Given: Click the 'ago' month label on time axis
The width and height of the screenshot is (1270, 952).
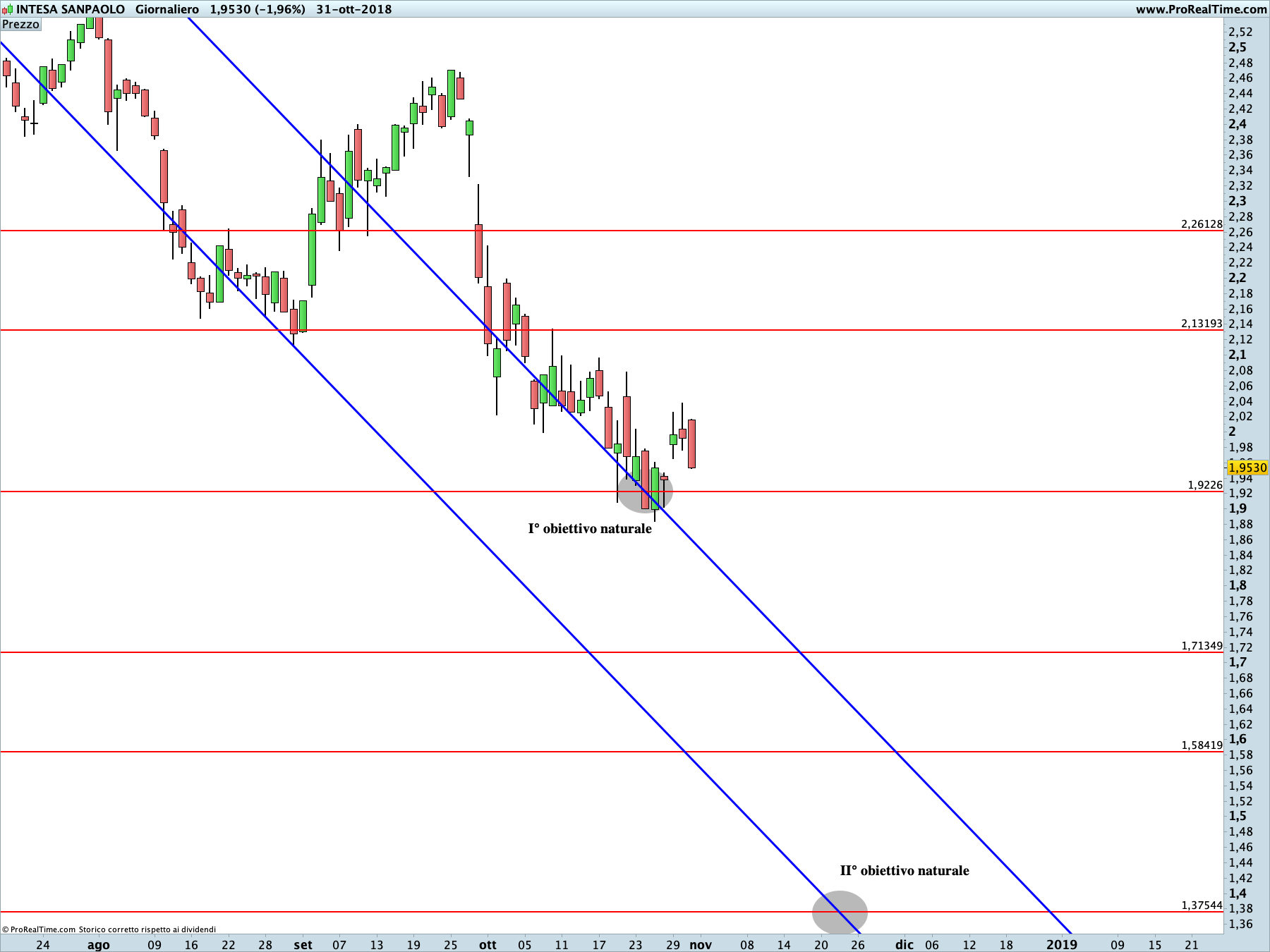Looking at the screenshot, I should click(99, 945).
